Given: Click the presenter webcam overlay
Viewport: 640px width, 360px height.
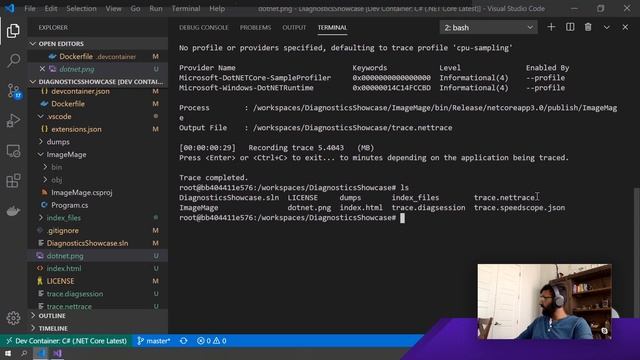Looking at the screenshot, I should point(544,301).
